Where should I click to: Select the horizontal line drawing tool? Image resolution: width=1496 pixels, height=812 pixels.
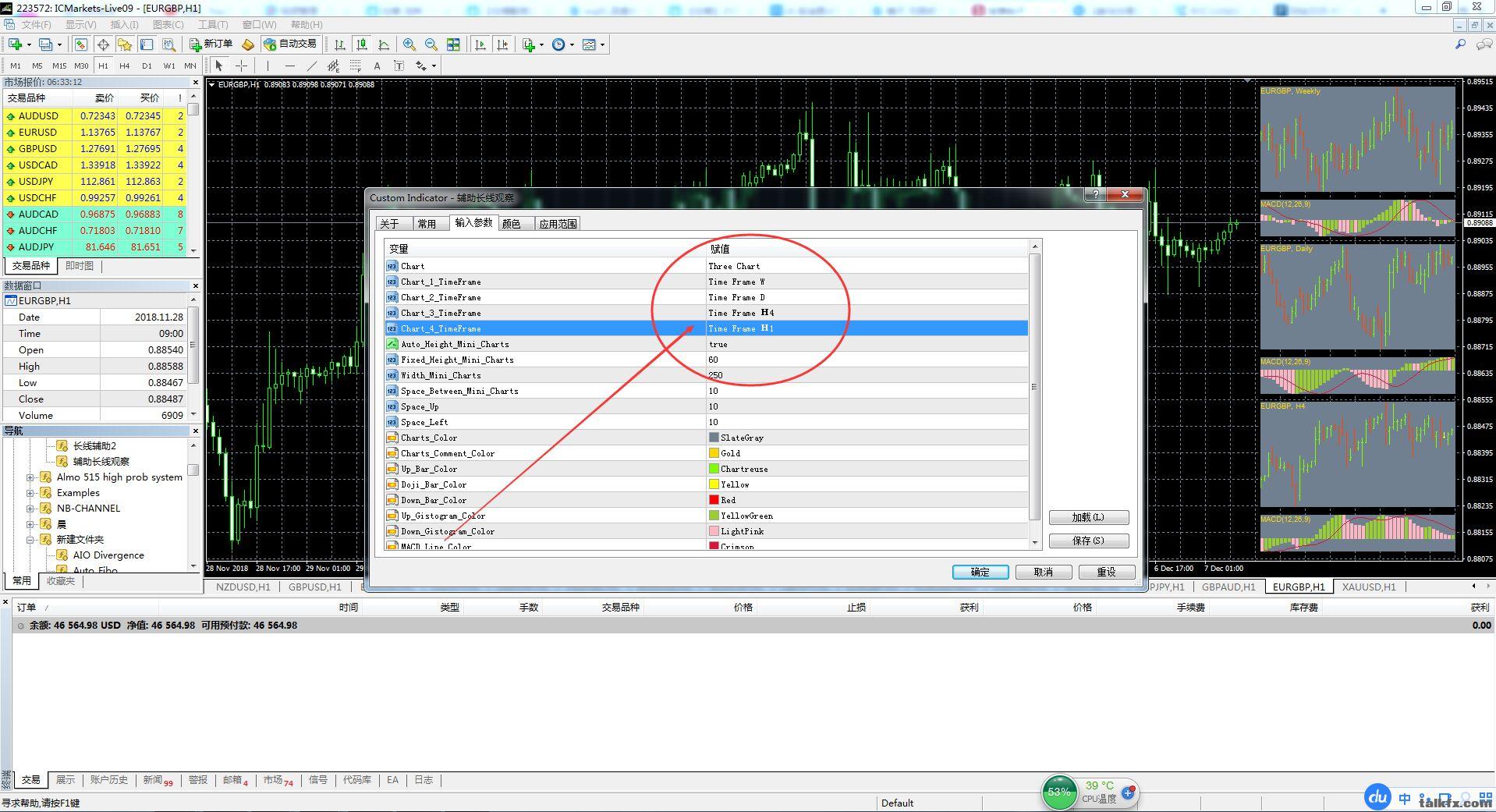289,66
